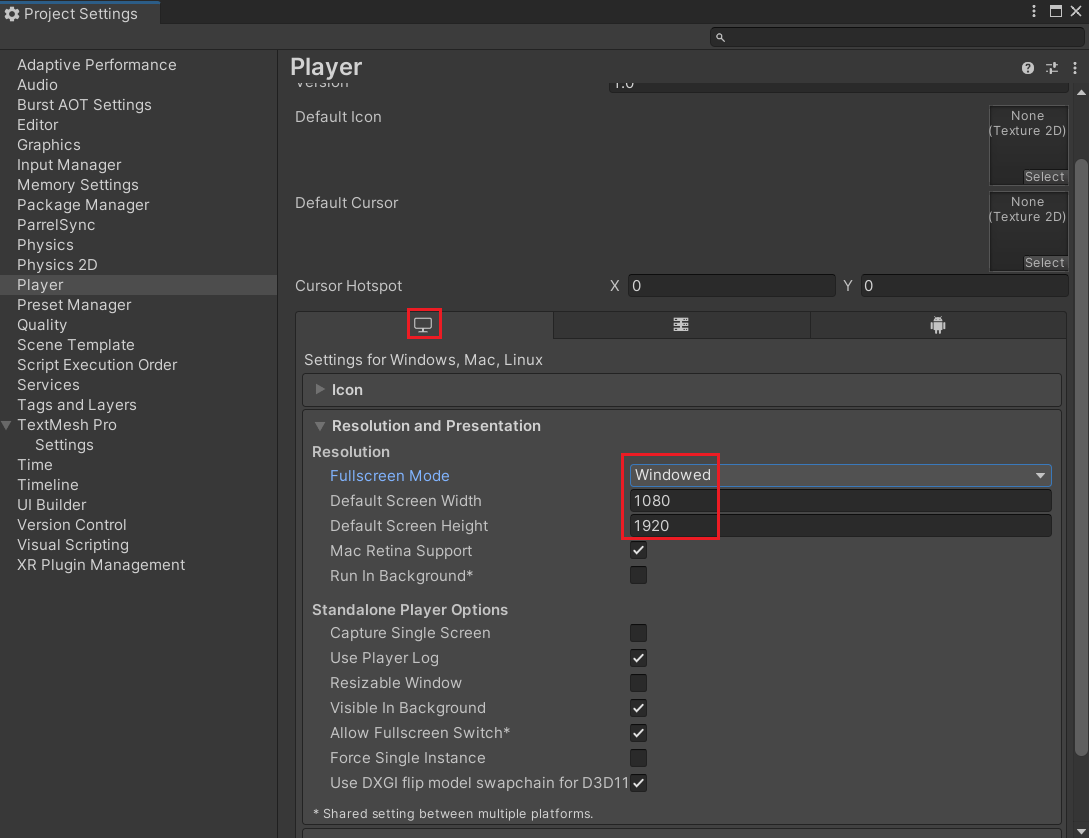Open the window's three-dot options menu
Image resolution: width=1089 pixels, height=838 pixels.
click(x=1033, y=10)
